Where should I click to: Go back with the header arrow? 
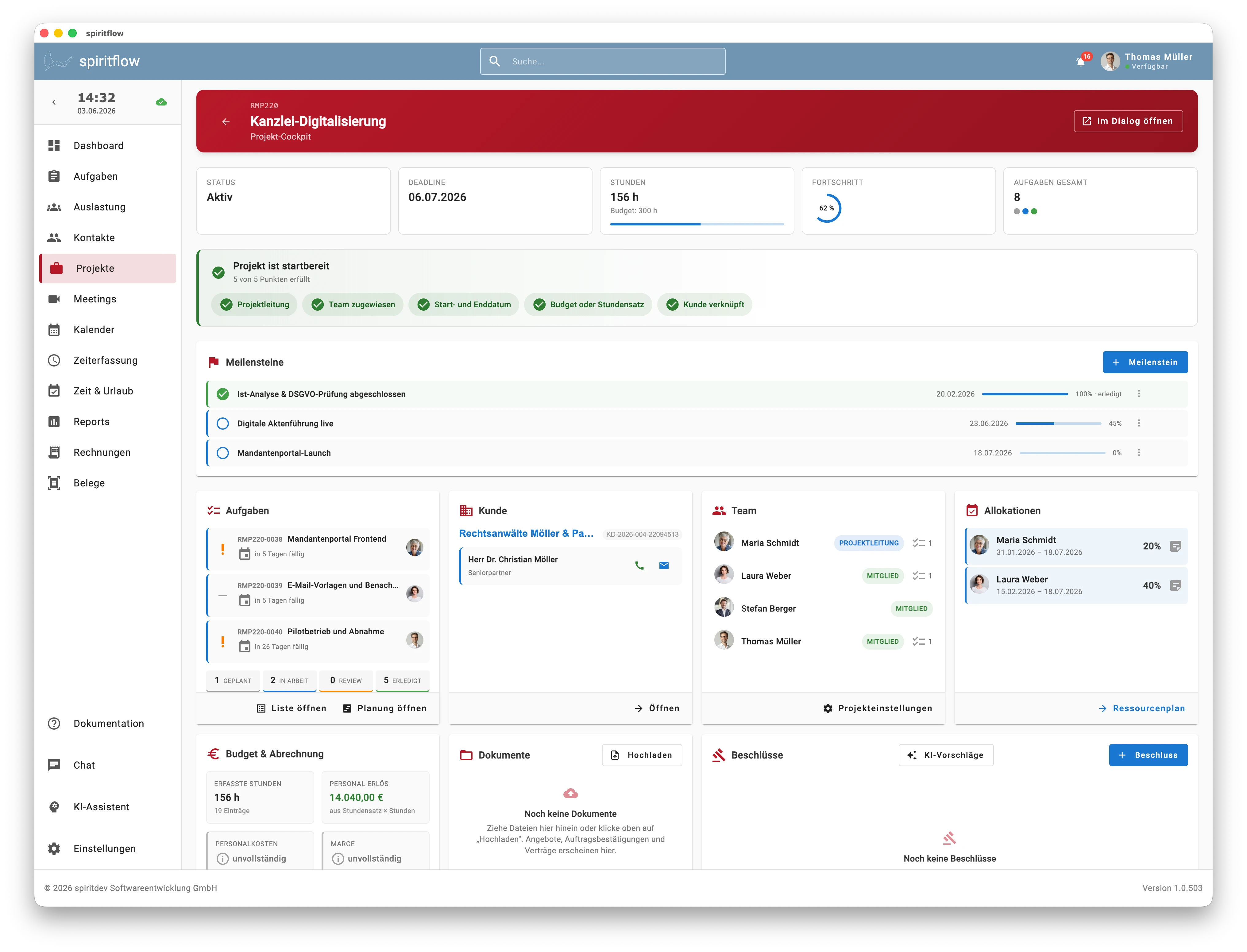[x=226, y=121]
